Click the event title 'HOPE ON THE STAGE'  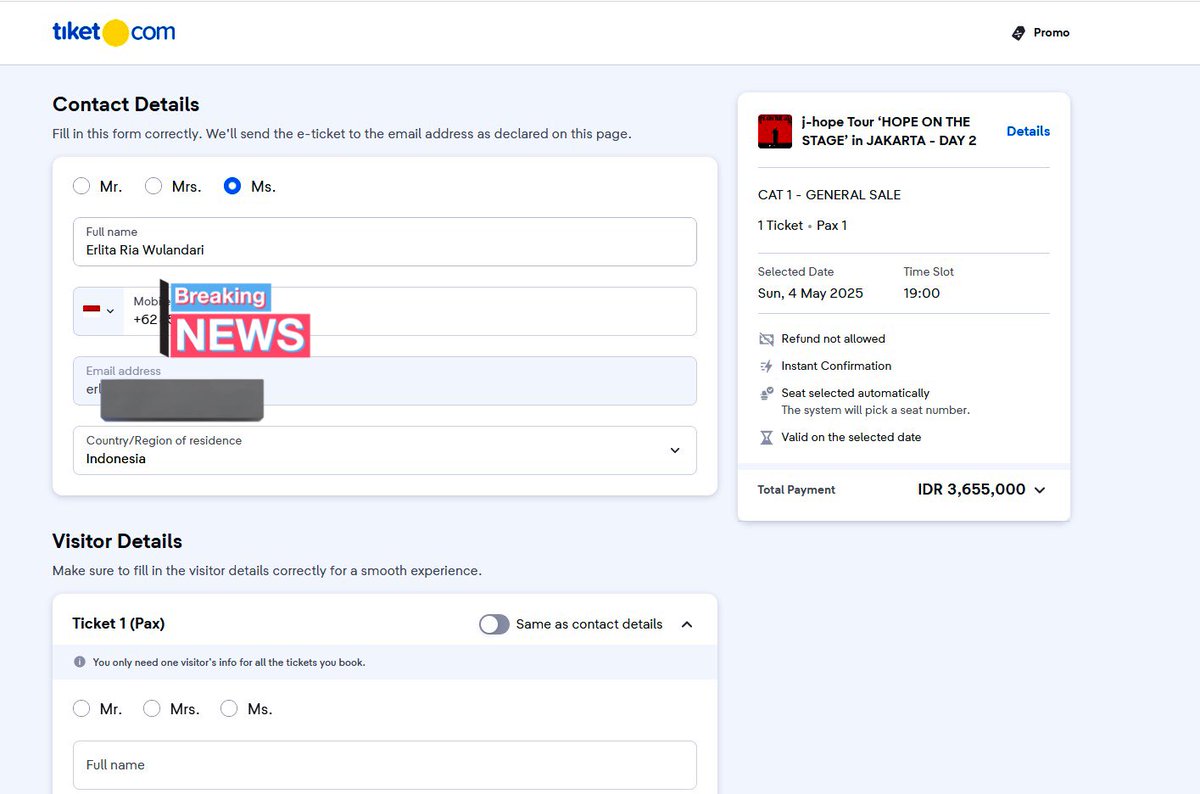(x=887, y=131)
